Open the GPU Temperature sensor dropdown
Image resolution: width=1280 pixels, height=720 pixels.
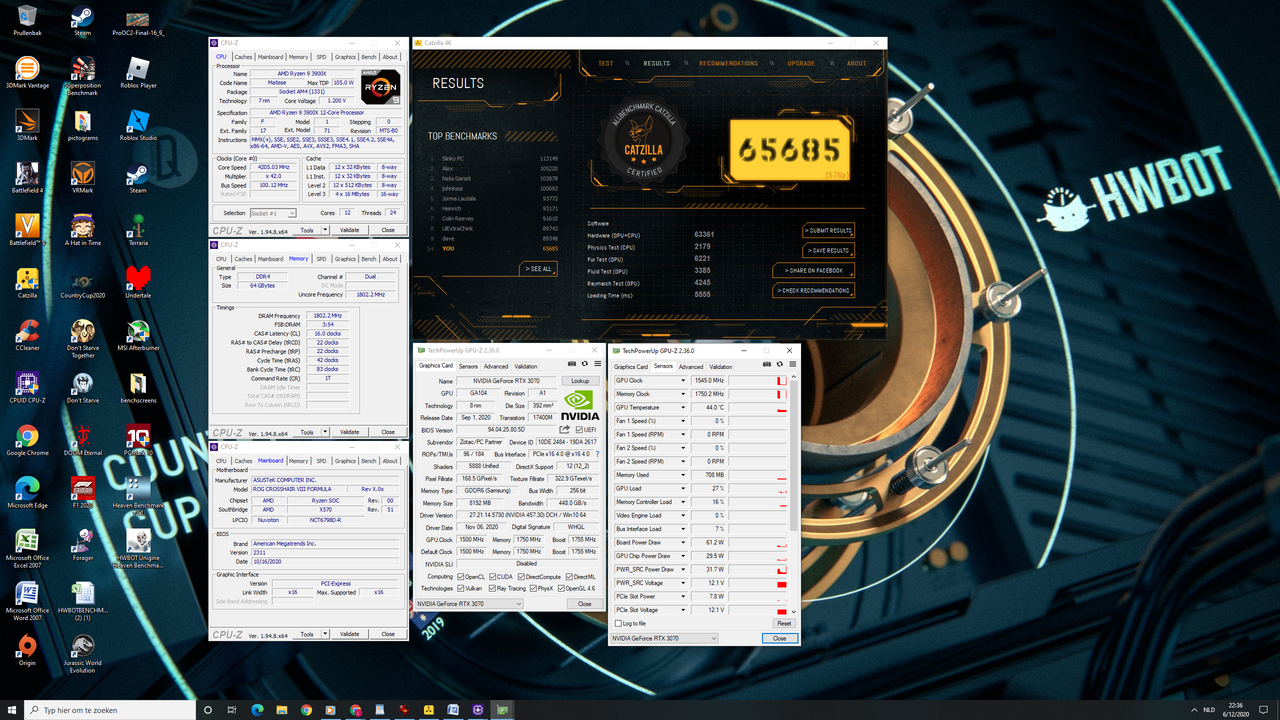[683, 408]
